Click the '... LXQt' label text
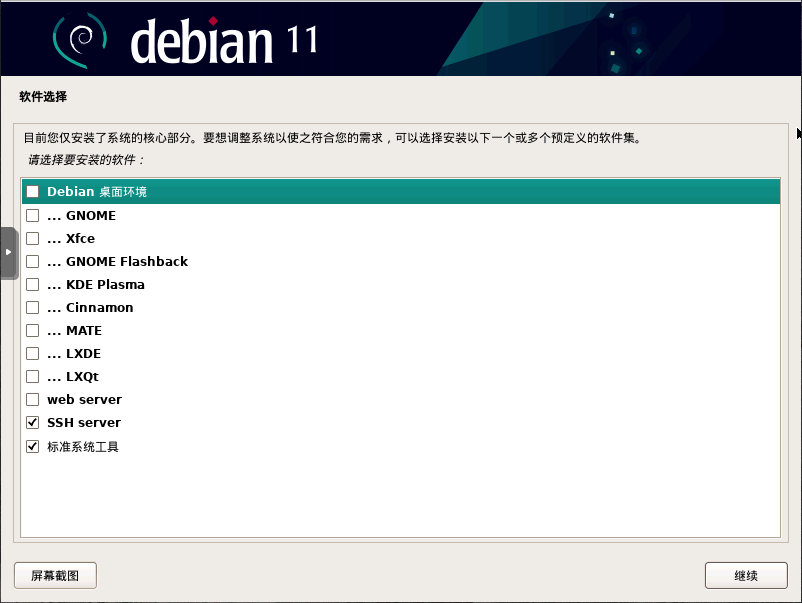 pyautogui.click(x=73, y=377)
